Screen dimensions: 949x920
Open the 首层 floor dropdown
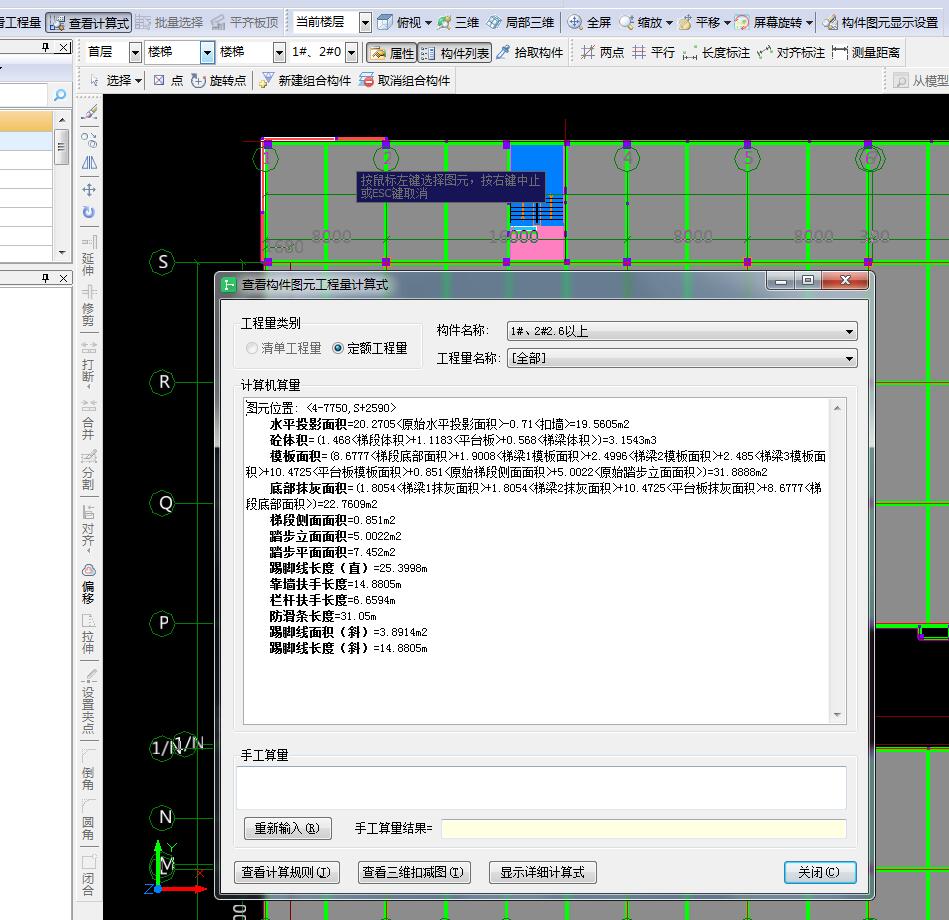point(136,53)
